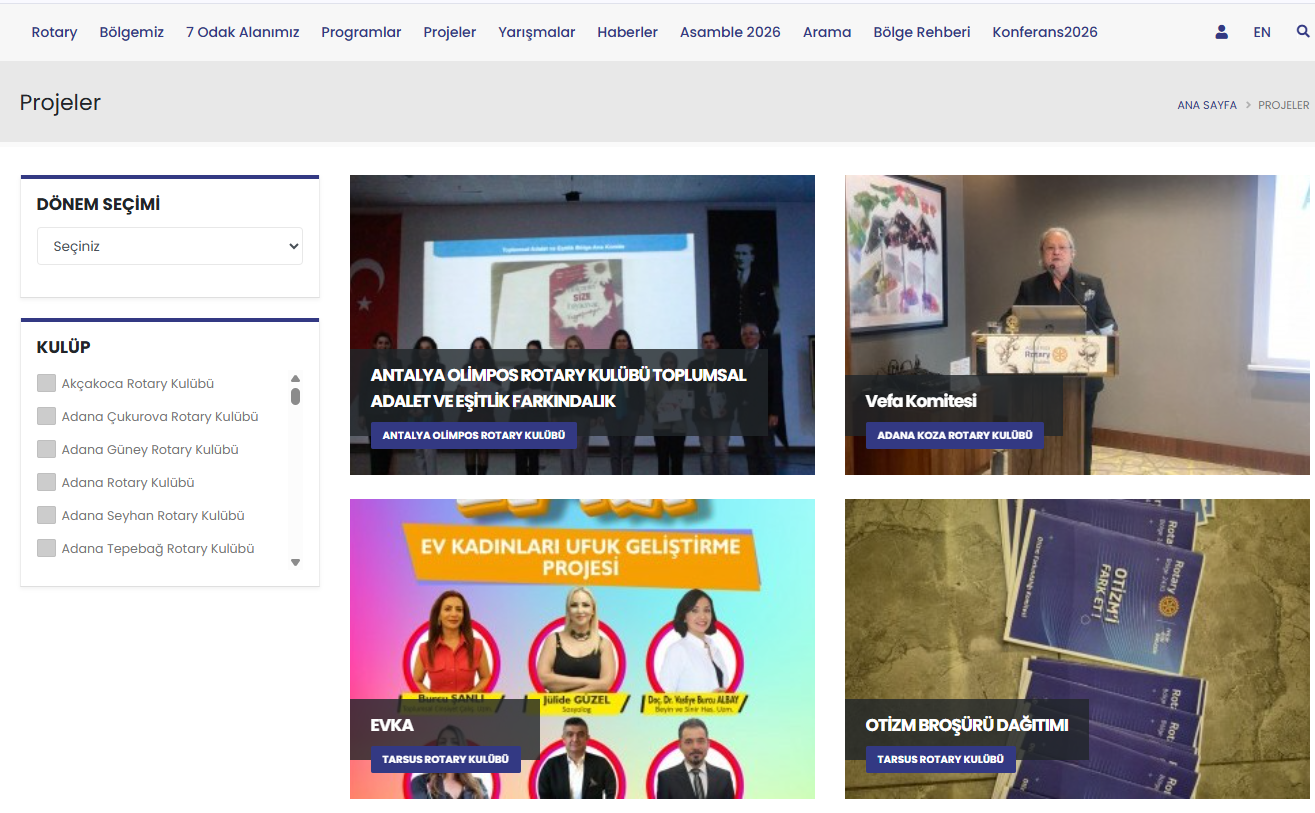Open the Vefa Komitesi project title
This screenshot has height=813, width=1315.
point(920,401)
